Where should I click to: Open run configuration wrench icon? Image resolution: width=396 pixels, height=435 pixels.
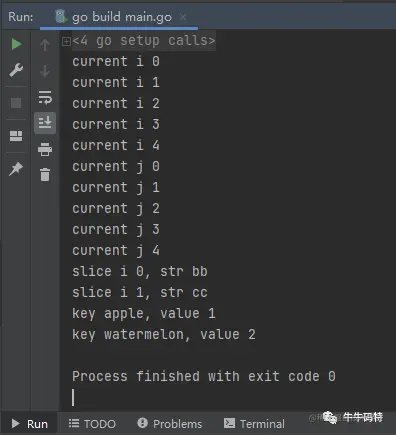16,70
